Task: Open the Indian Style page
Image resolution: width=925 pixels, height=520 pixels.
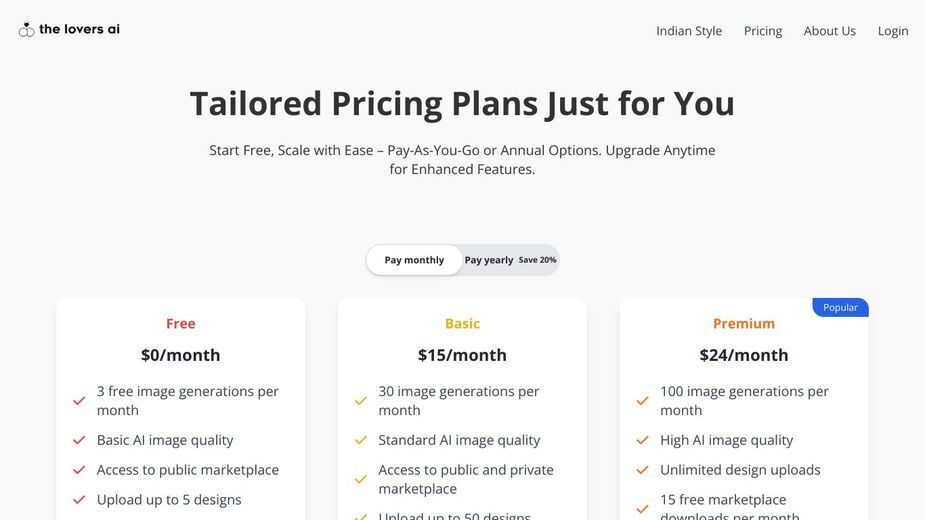Action: pos(689,31)
